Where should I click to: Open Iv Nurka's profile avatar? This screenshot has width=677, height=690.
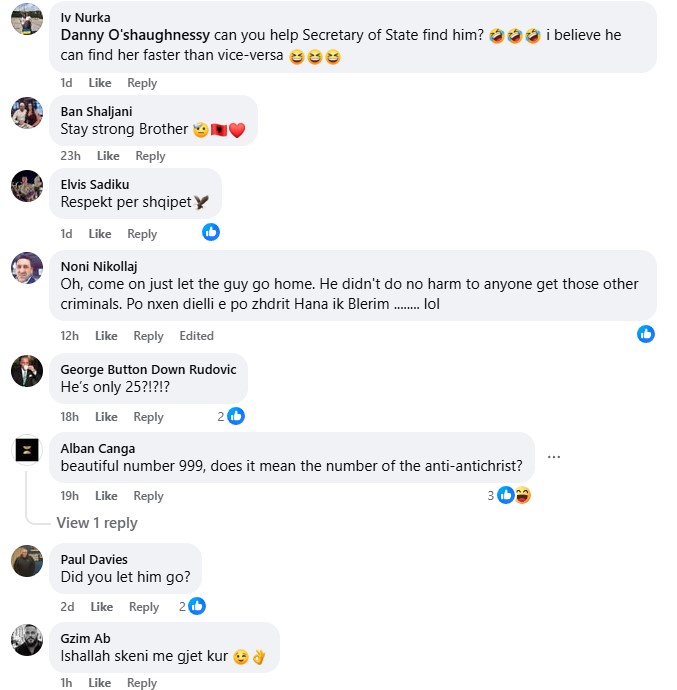(27, 20)
